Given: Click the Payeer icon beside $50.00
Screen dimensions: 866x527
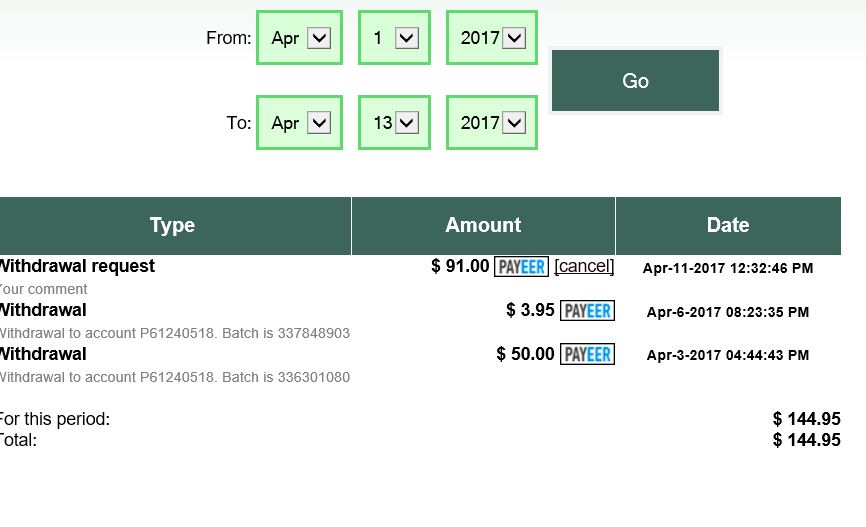Looking at the screenshot, I should pos(587,354).
